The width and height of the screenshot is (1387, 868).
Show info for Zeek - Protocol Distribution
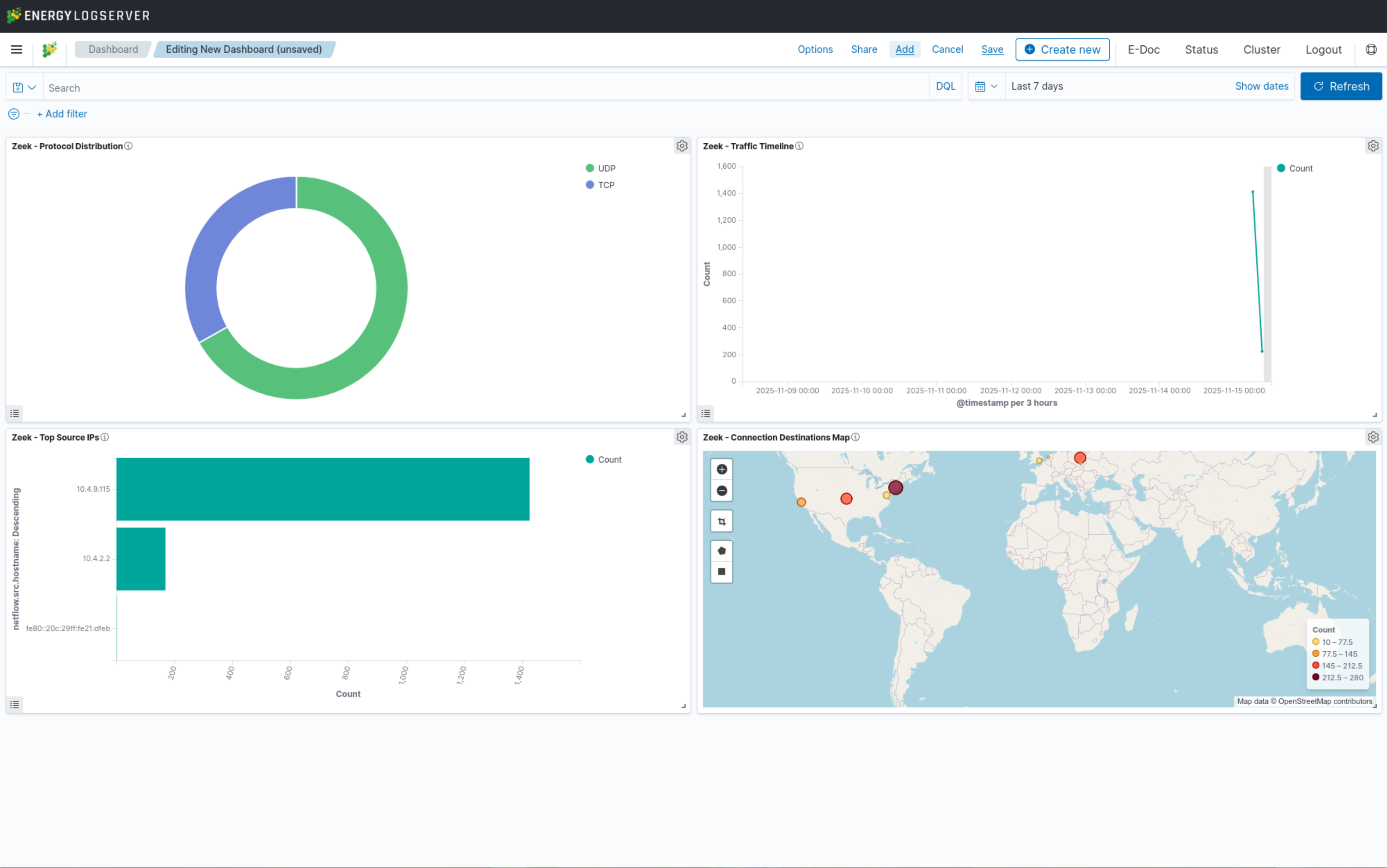tap(128, 146)
